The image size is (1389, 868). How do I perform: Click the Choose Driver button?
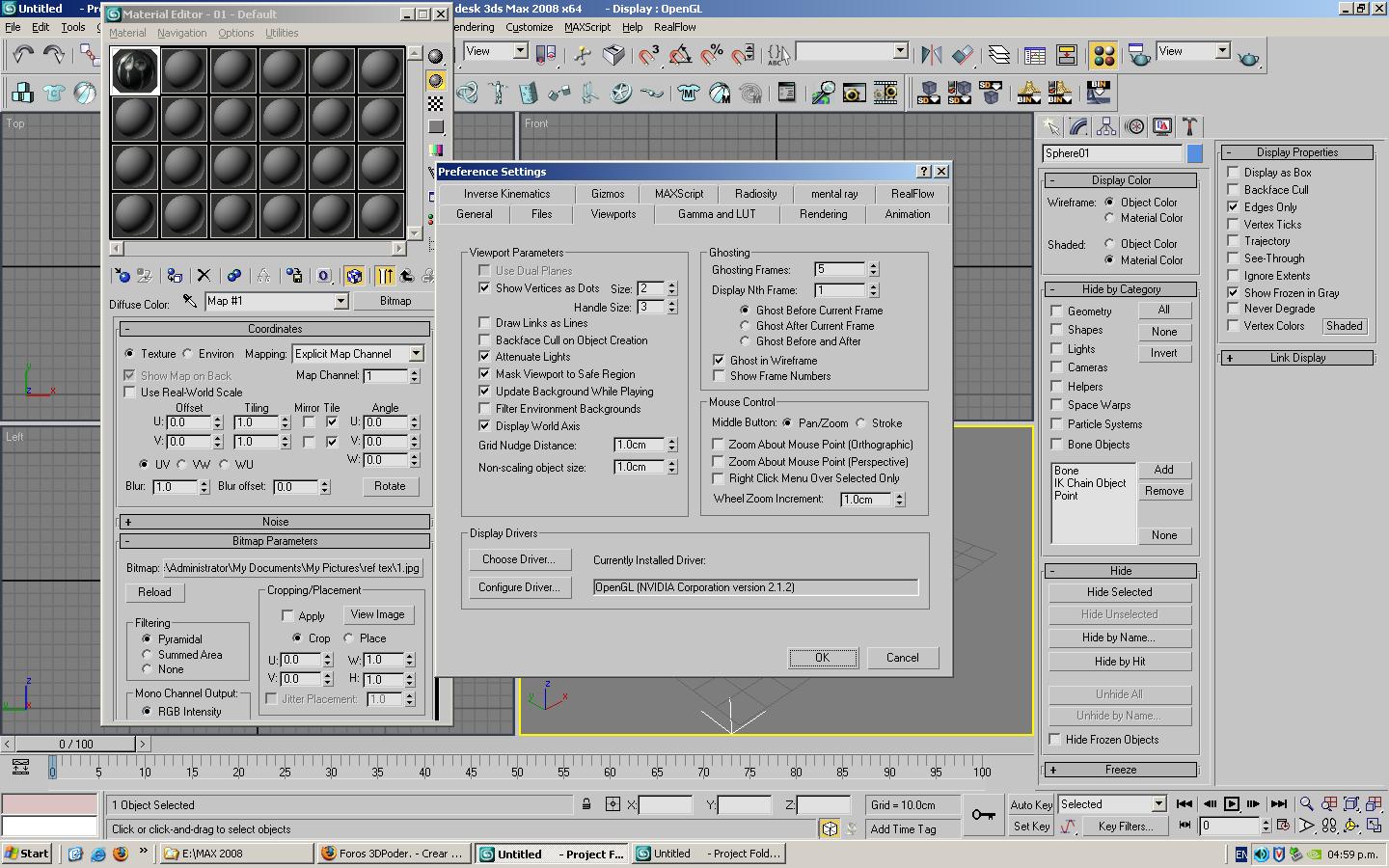point(518,559)
